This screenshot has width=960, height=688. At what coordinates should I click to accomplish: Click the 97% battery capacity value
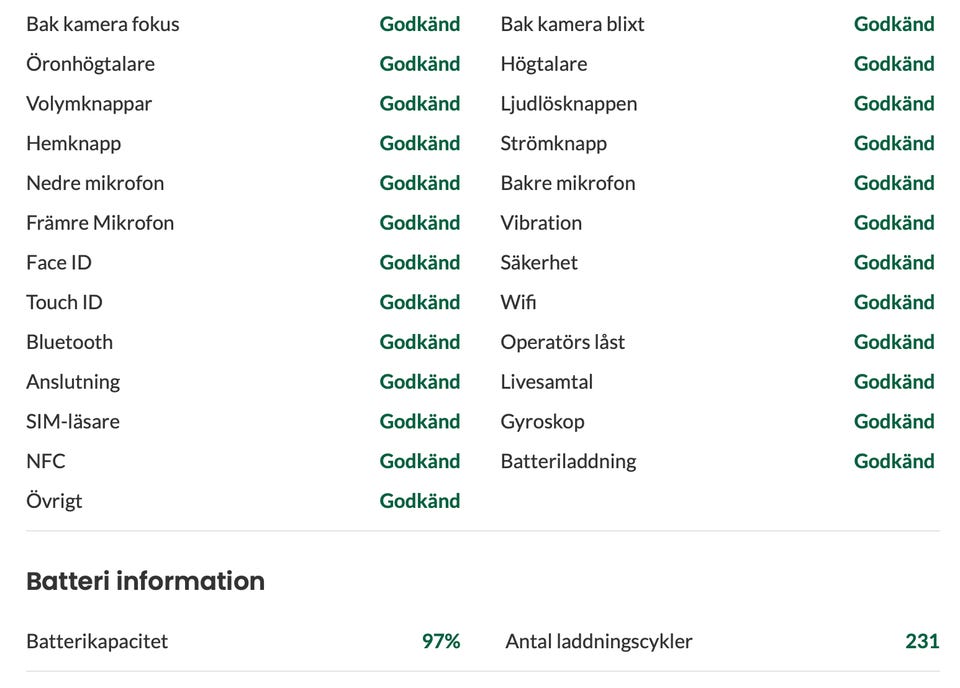click(441, 641)
